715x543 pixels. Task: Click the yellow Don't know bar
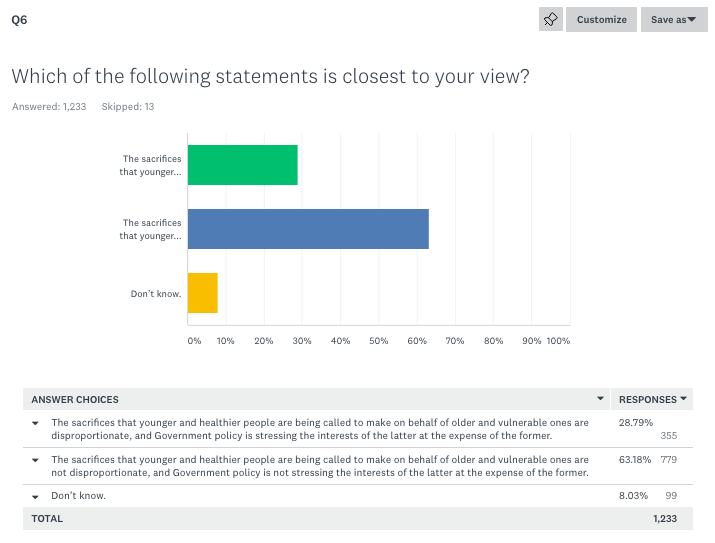tap(202, 293)
